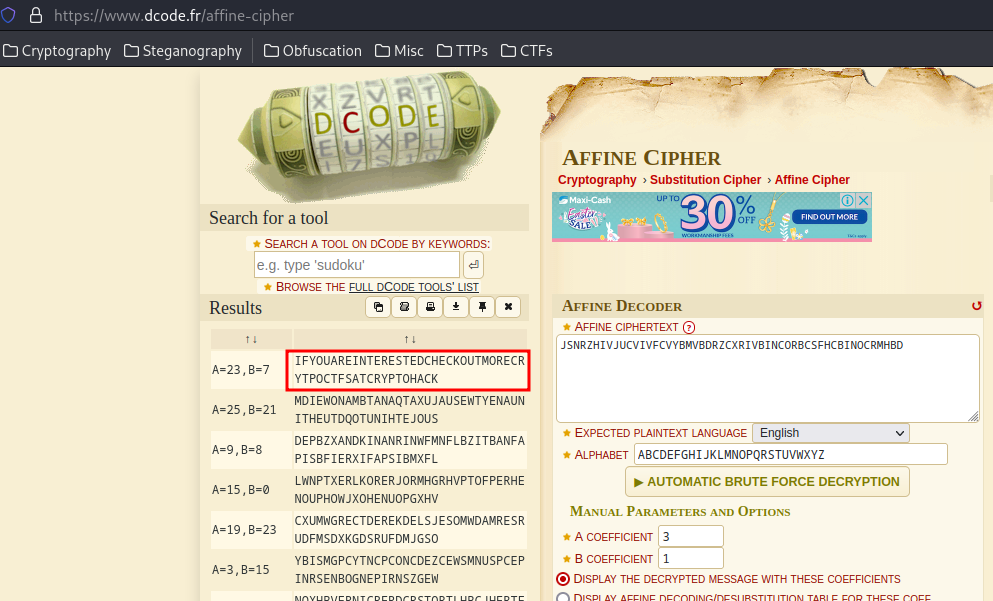Focus the 'e.g. type sudoku' search field
Viewport: 993px width, 601px height.
pyautogui.click(x=357, y=265)
